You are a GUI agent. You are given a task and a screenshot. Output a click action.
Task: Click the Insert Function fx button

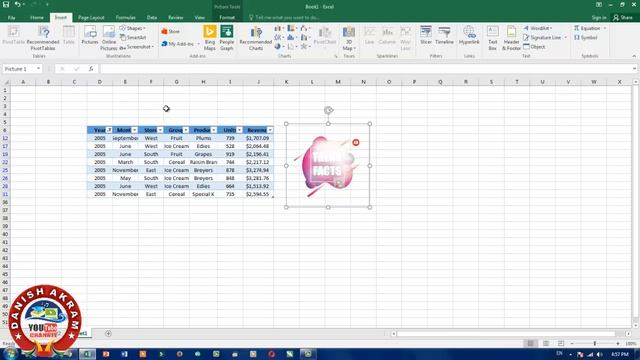point(91,69)
